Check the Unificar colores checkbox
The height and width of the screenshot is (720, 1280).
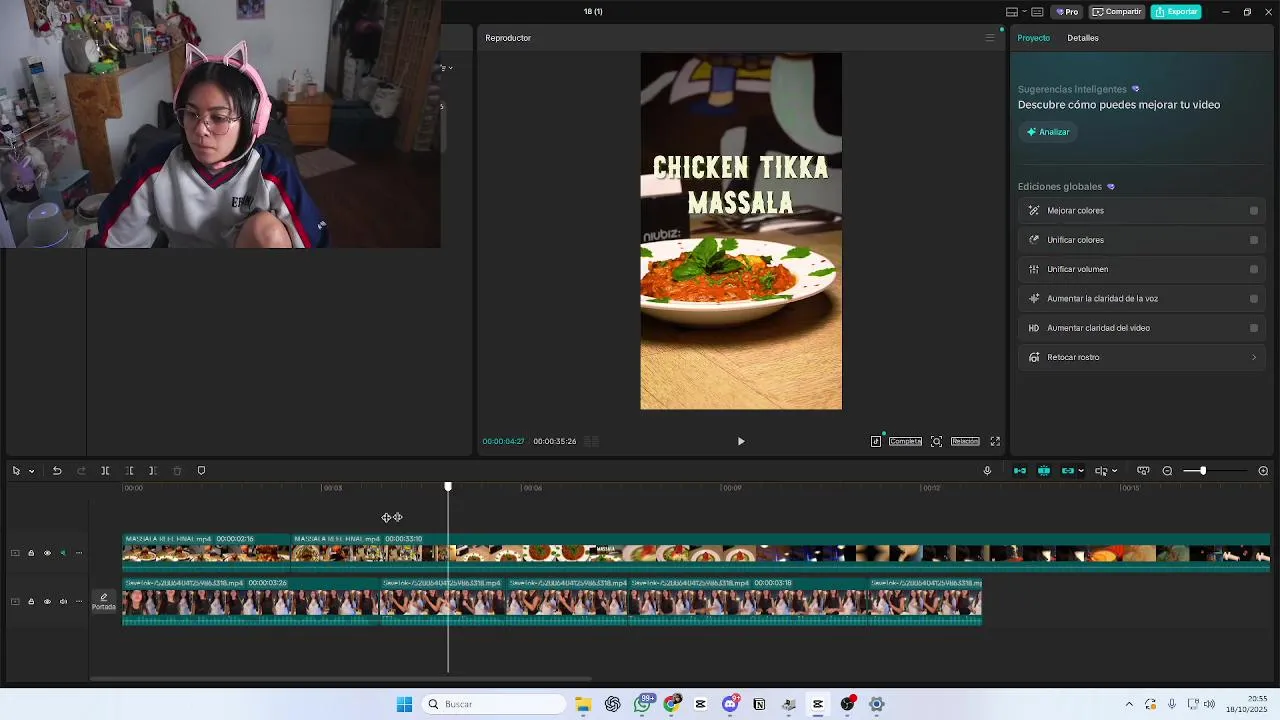[x=1254, y=240]
